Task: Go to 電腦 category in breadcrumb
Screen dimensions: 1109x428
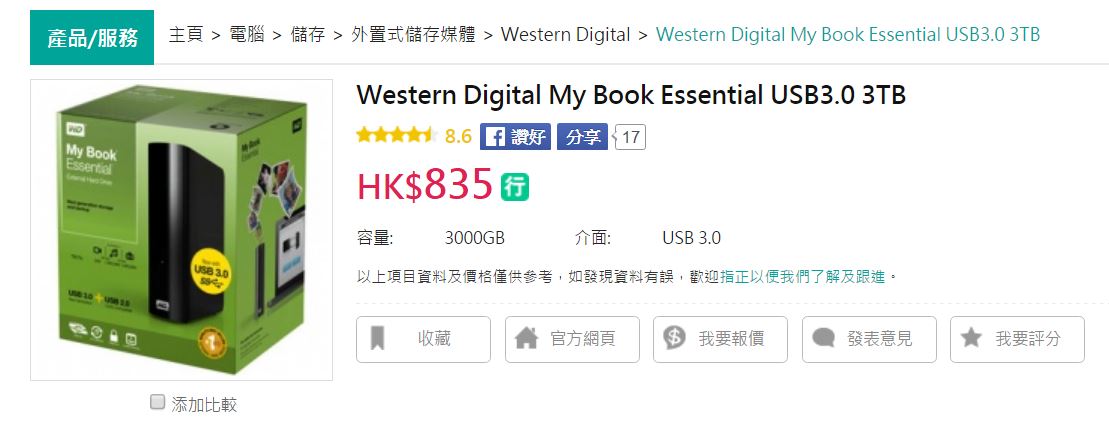Action: tap(247, 35)
